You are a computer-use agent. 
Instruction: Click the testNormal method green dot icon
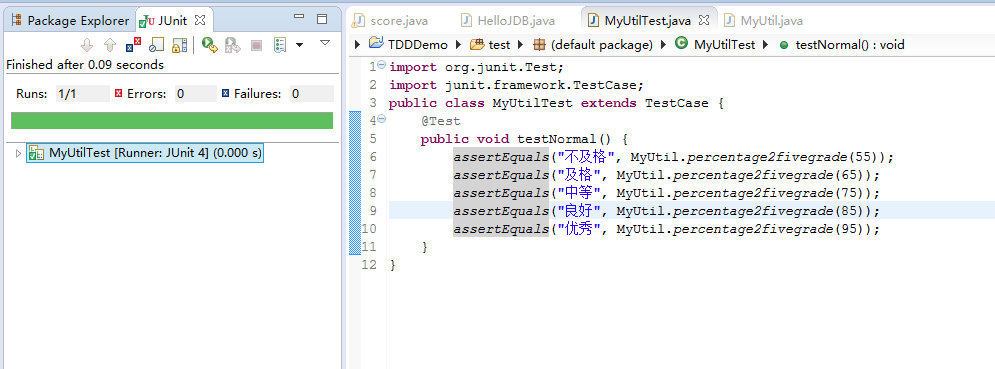click(x=784, y=45)
